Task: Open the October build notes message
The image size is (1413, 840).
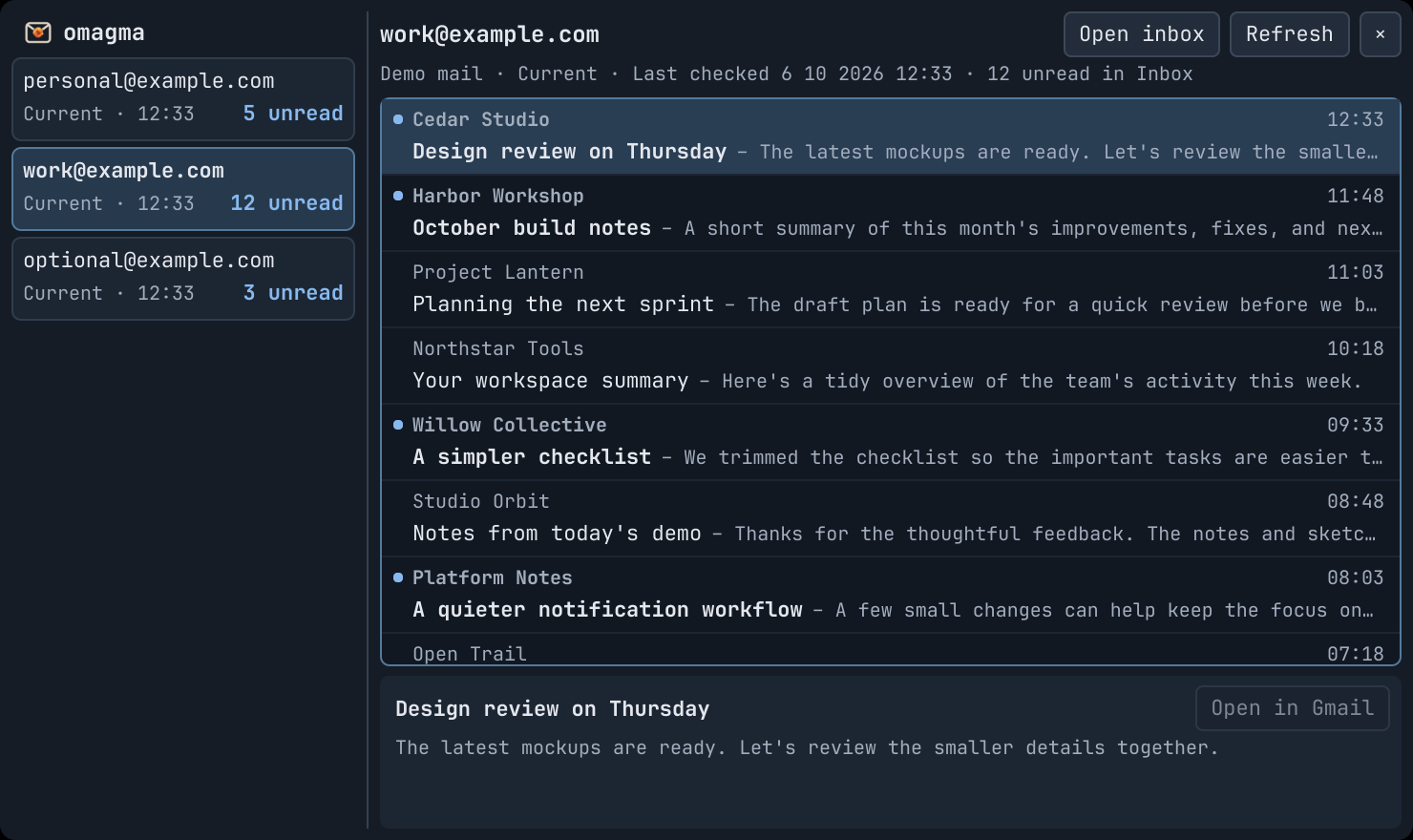Action: coord(891,213)
